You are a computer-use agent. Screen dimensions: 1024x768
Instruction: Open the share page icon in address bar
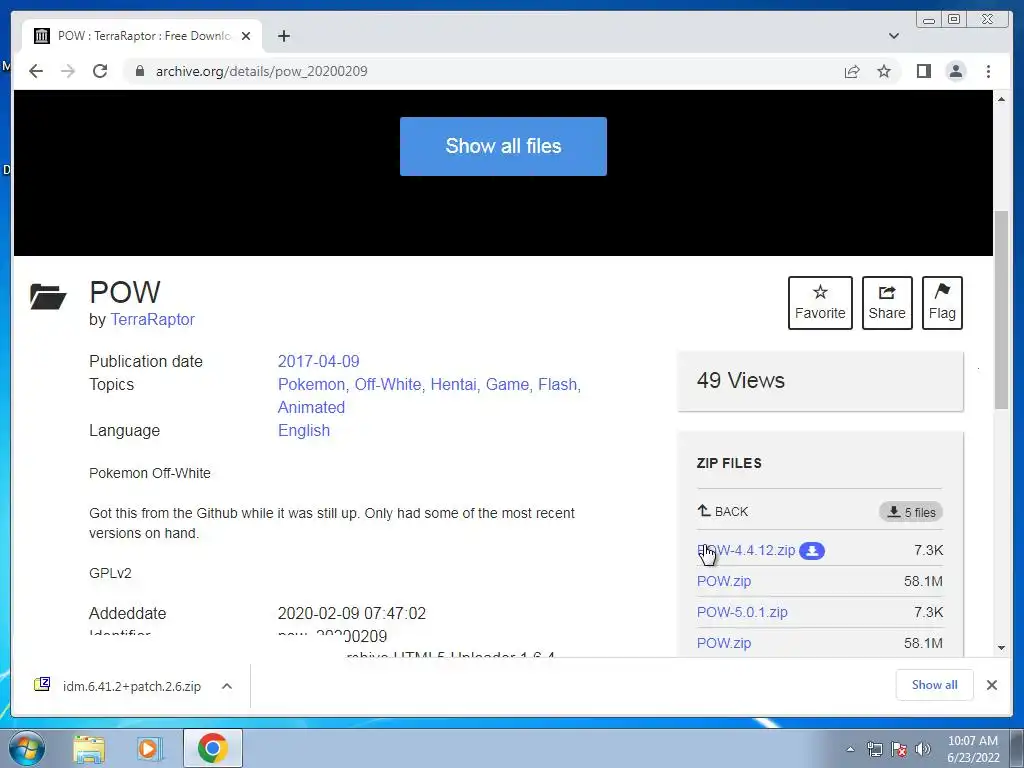[x=852, y=71]
